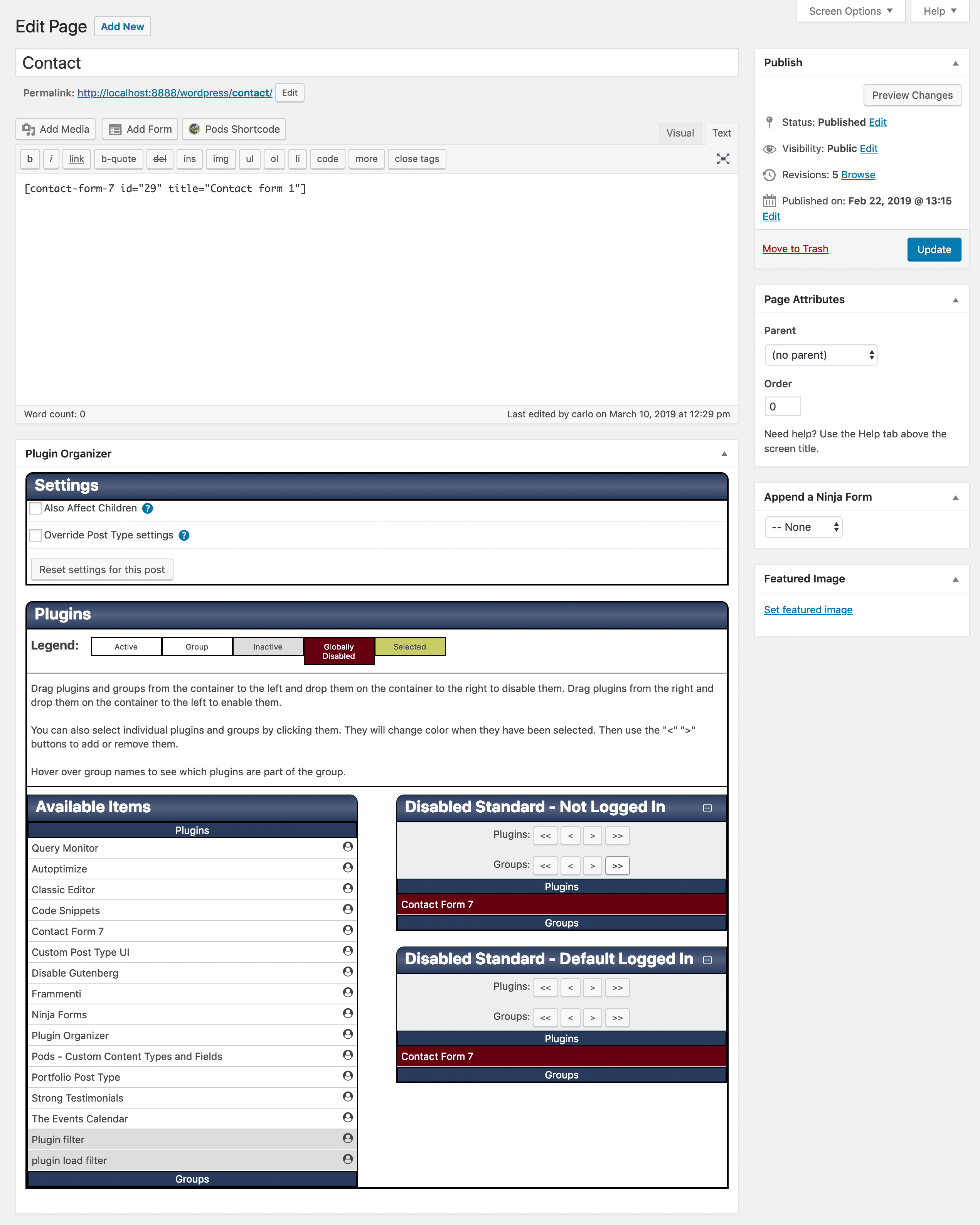980x1225 pixels.
Task: Click the italic formatting icon
Action: pos(50,159)
